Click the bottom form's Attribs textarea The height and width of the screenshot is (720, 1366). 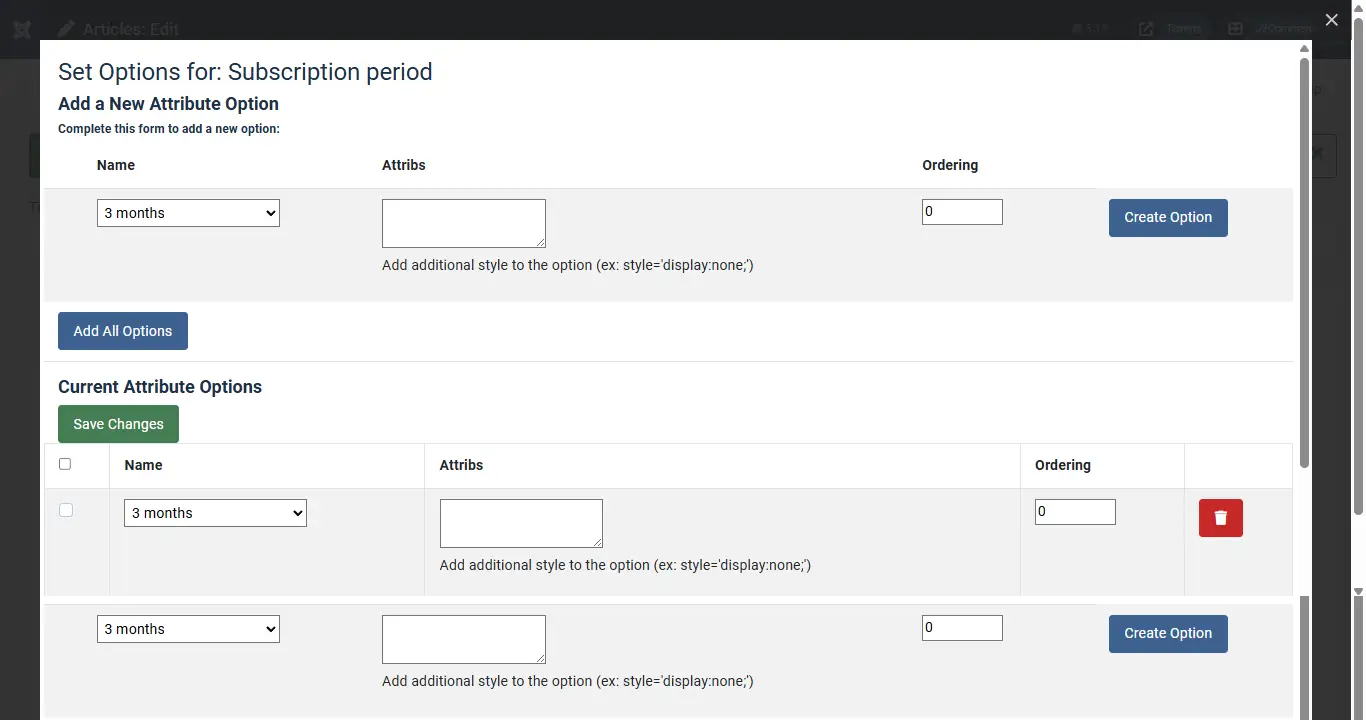(x=464, y=639)
